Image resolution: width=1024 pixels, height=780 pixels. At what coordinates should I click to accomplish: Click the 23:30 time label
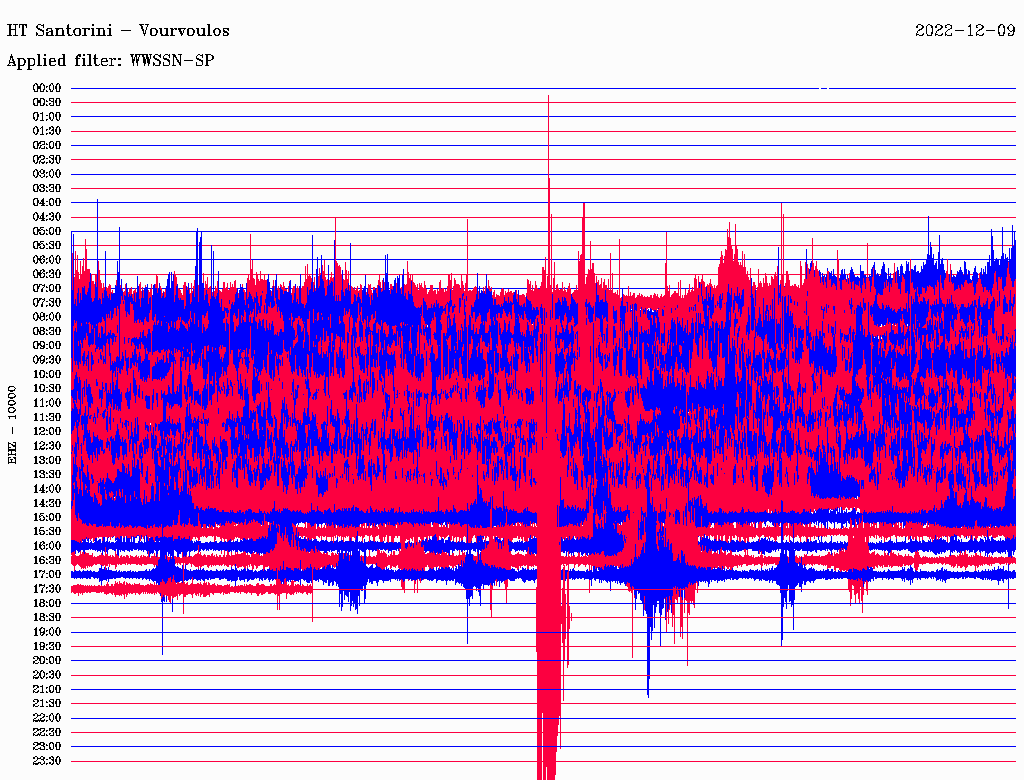click(47, 761)
